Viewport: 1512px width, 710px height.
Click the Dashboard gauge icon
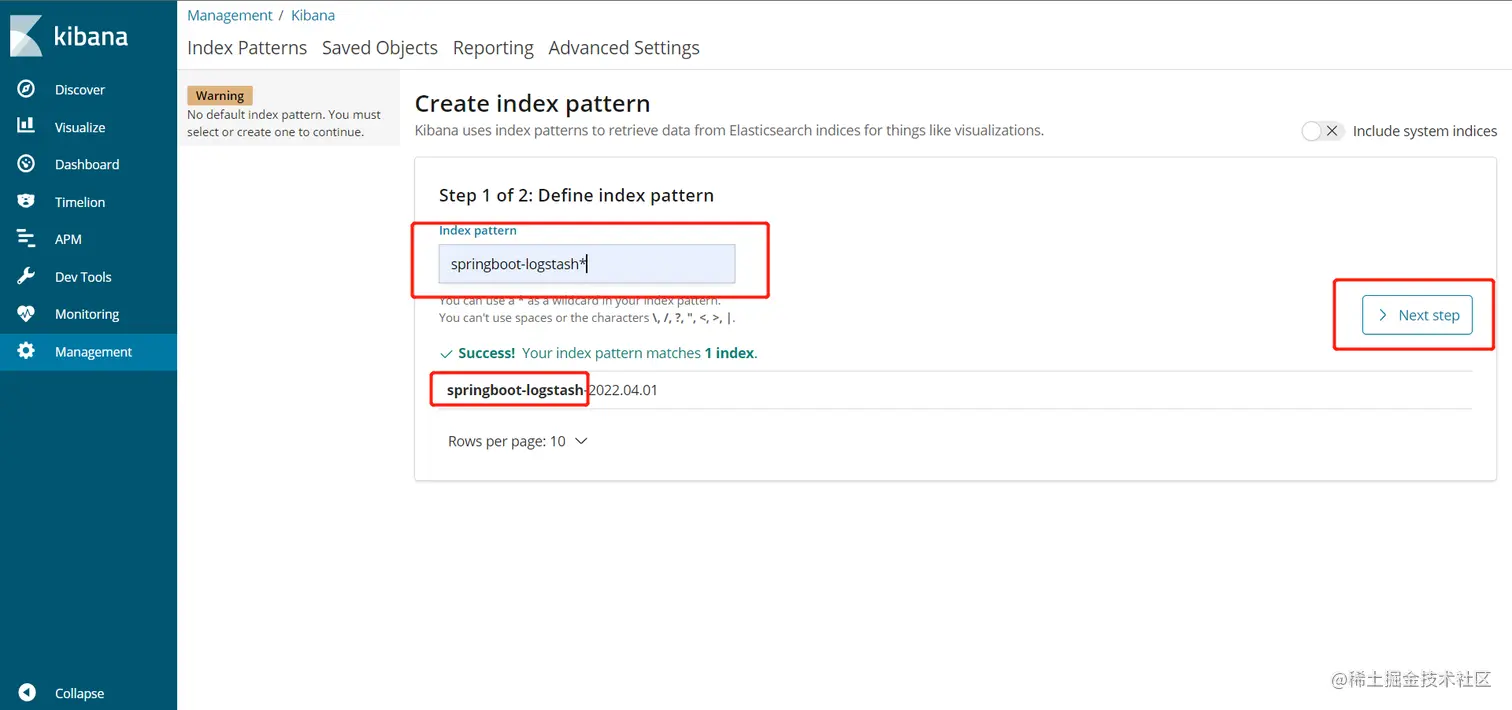[26, 164]
